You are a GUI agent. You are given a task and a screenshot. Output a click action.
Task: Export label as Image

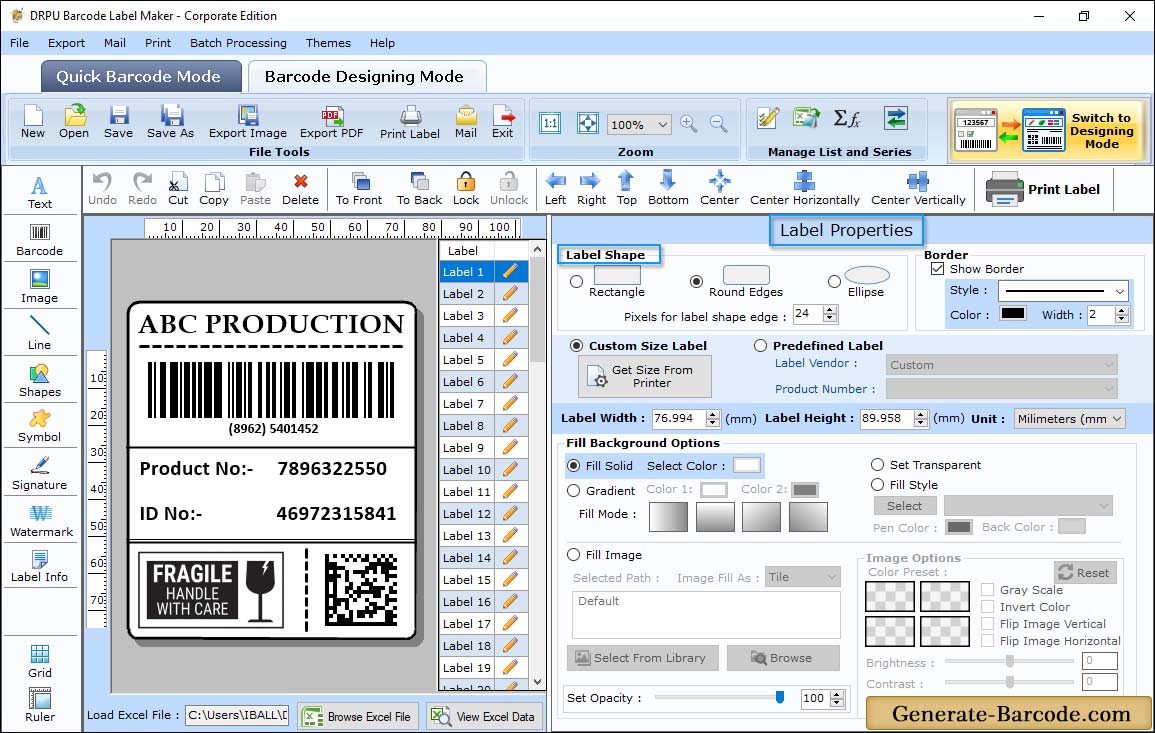click(x=248, y=122)
